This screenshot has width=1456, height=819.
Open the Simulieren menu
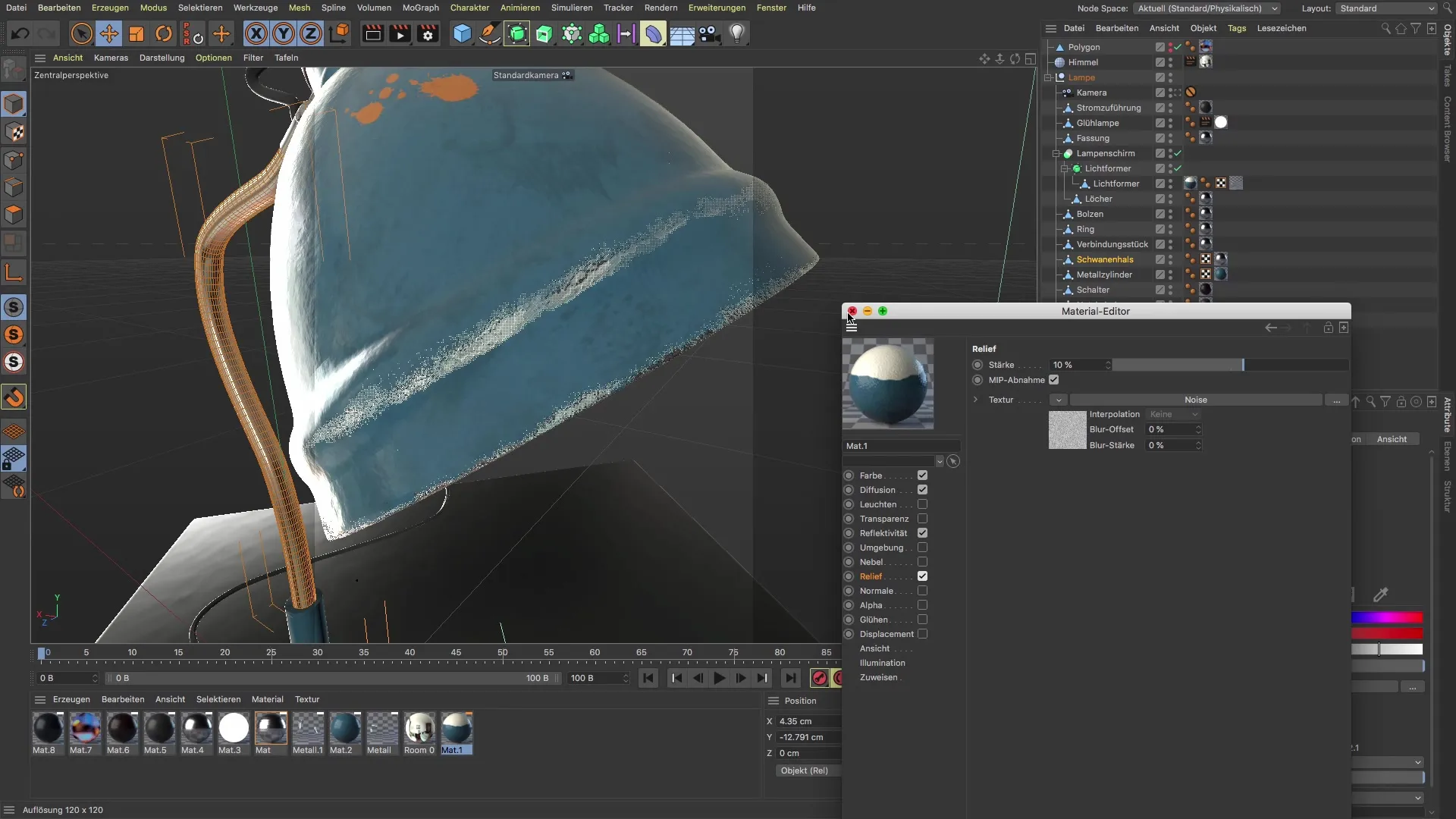572,8
